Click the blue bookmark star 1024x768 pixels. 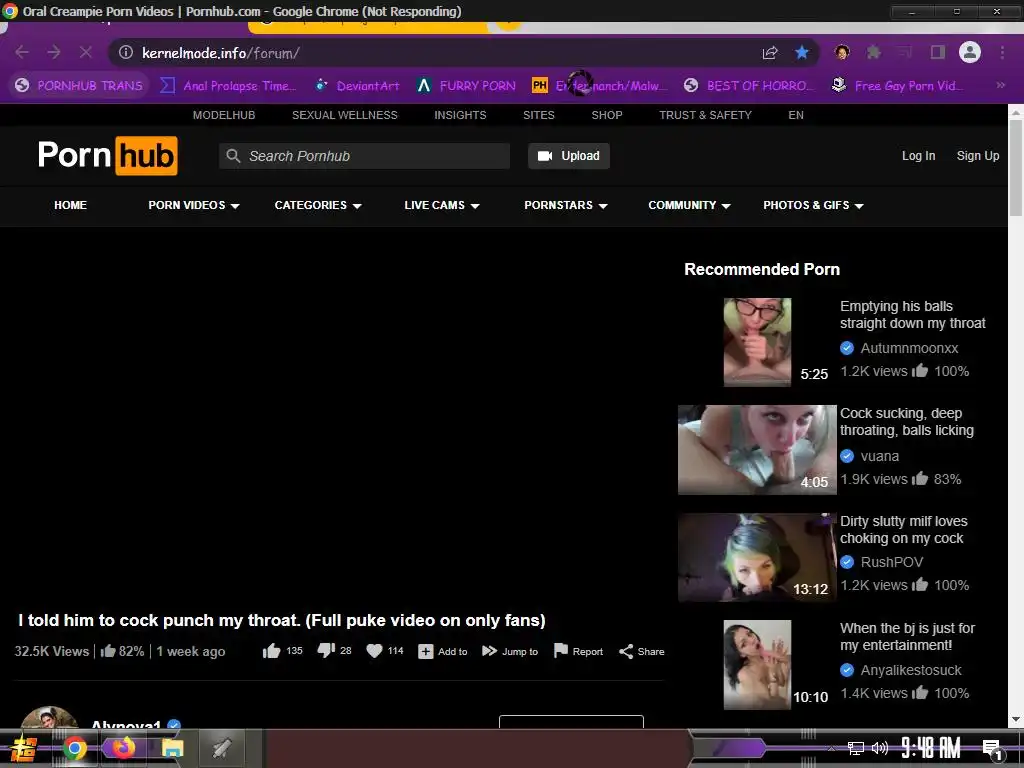pyautogui.click(x=802, y=52)
